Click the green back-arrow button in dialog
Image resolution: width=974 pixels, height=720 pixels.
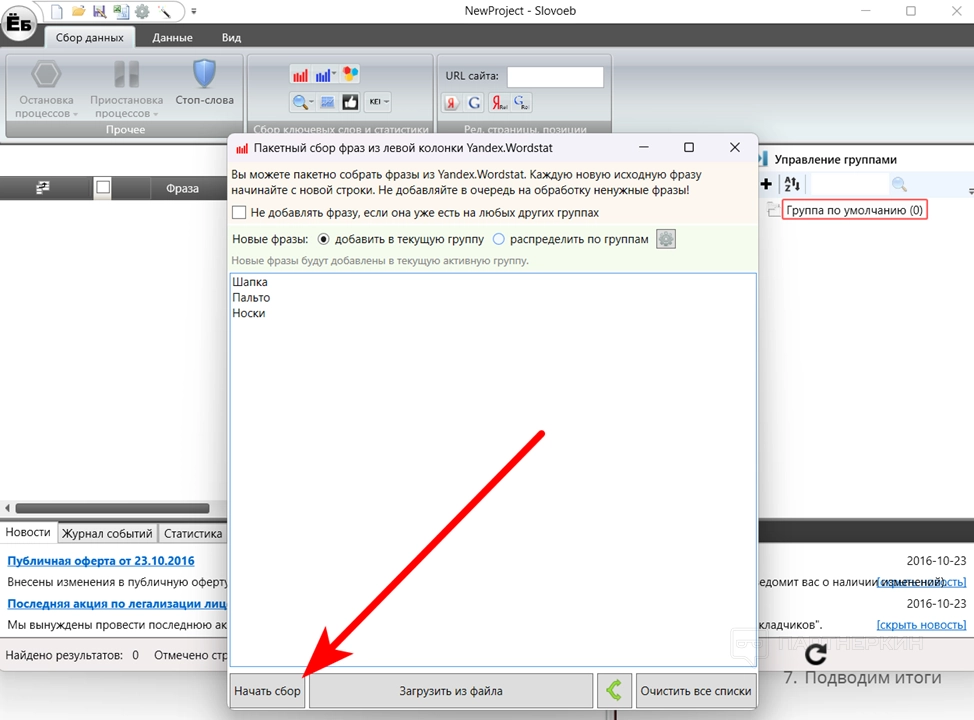click(x=614, y=691)
